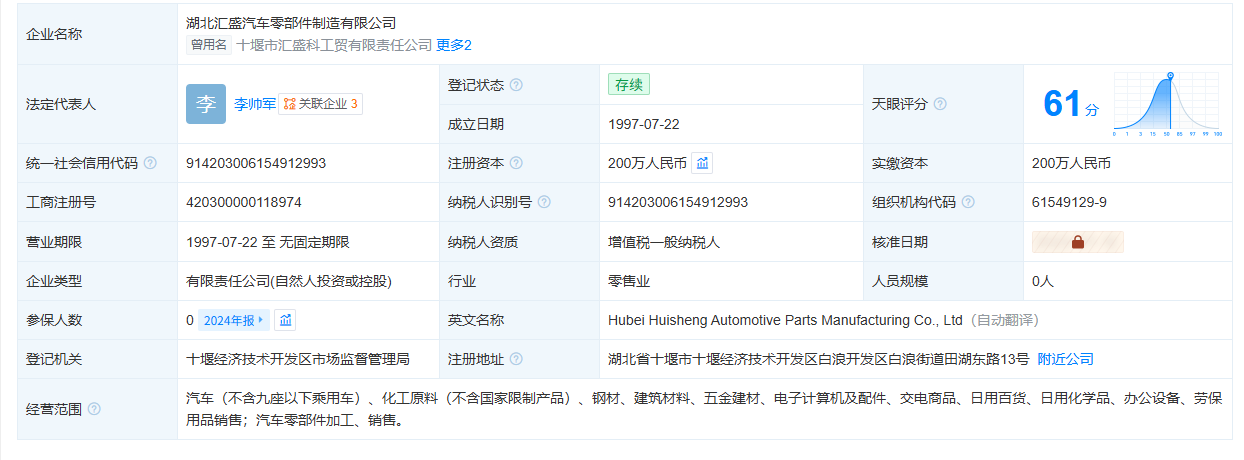Viewport: 1244px width, 460px height.
Task: Select registration number 420300000118974
Action: point(244,202)
